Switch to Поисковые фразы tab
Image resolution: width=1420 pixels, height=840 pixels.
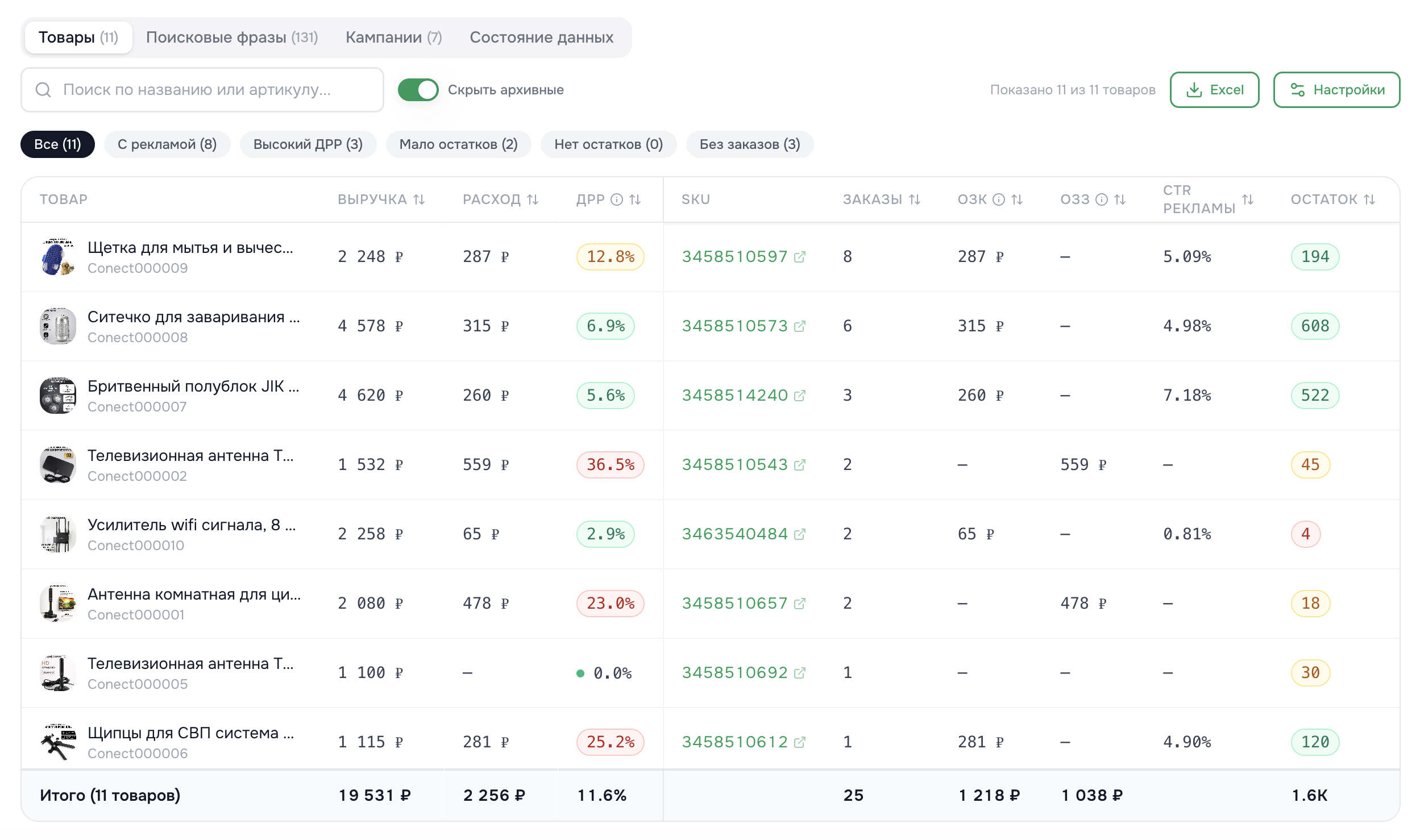point(231,38)
